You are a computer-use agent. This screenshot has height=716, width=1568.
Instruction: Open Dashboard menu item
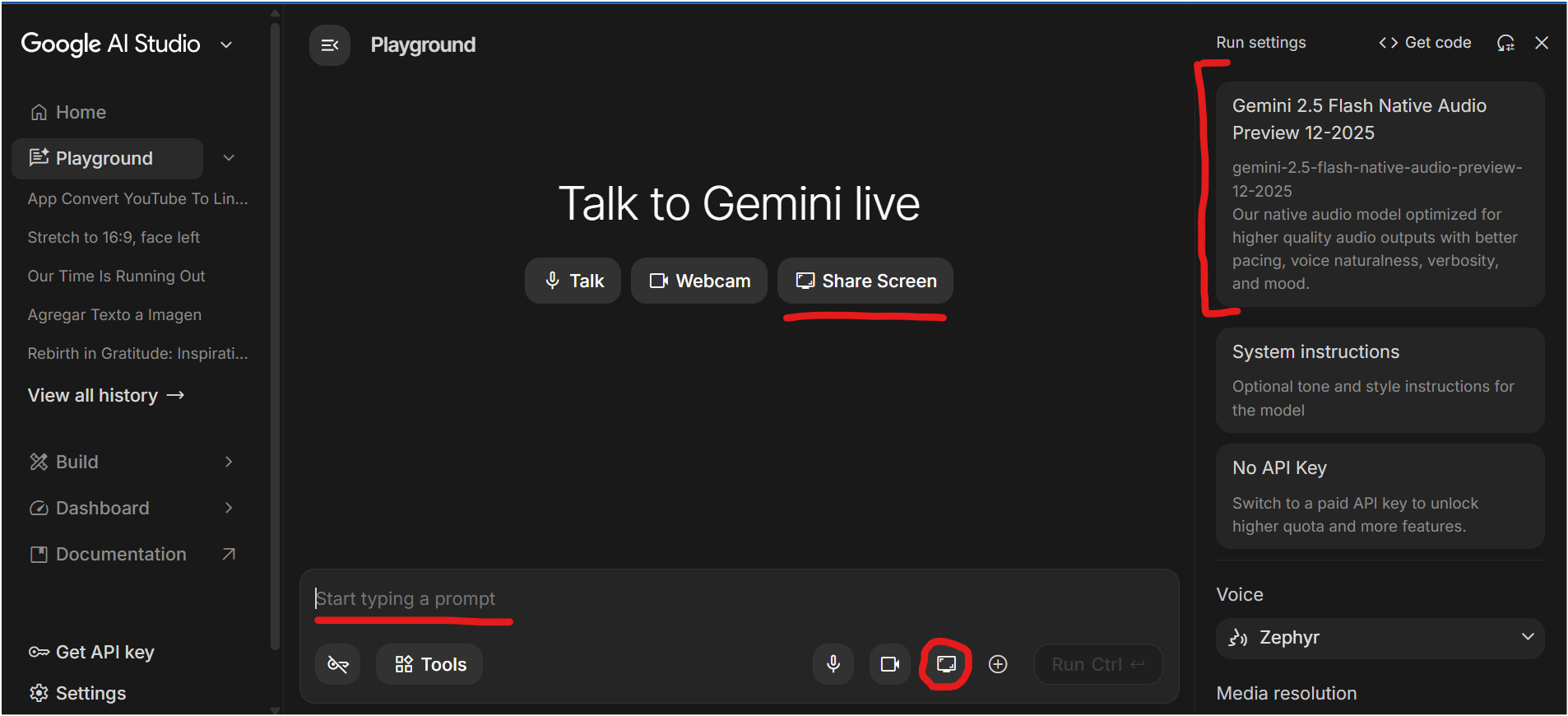(102, 508)
